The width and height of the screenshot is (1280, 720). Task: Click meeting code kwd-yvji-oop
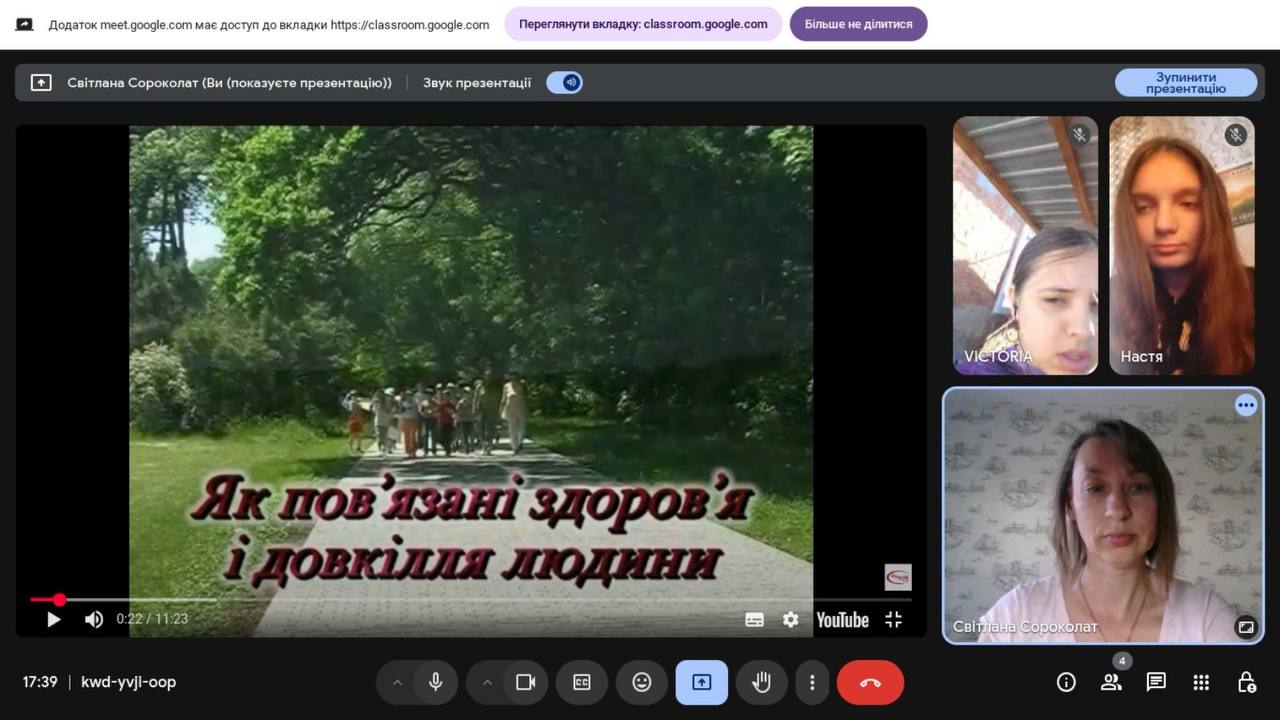point(129,682)
